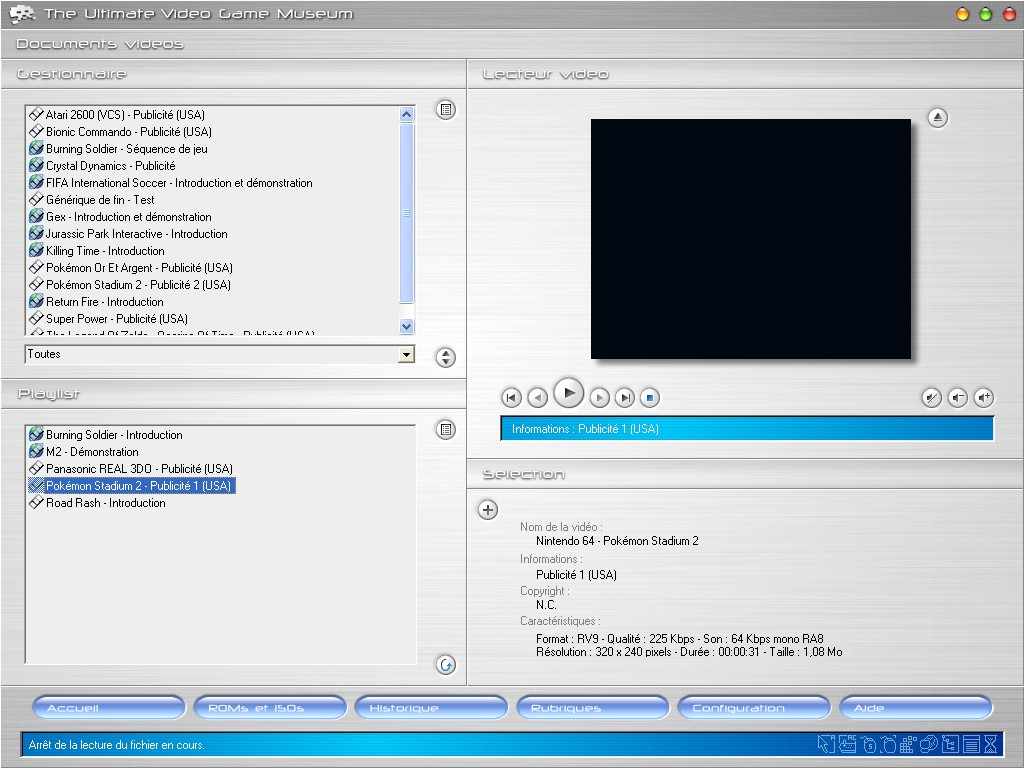Viewport: 1024px width, 768px height.
Task: Stop the video playback
Action: pos(650,397)
